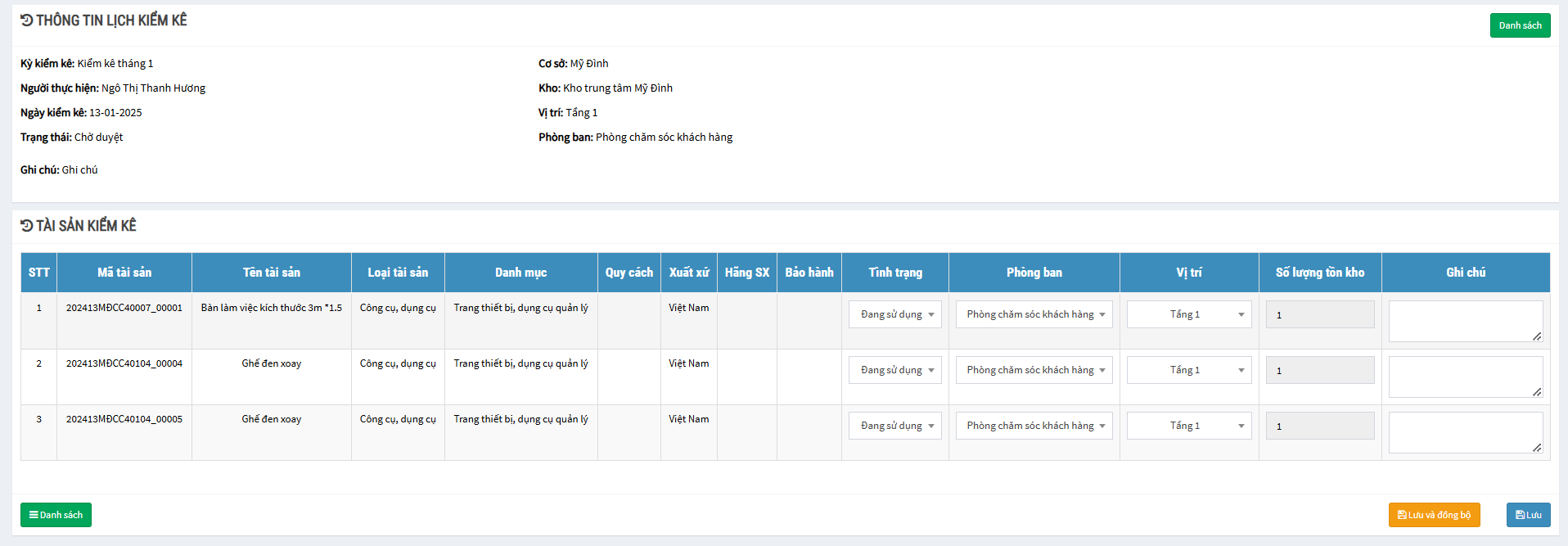
Task: Expand the Tình trạng dropdown in row 3
Action: (895, 426)
